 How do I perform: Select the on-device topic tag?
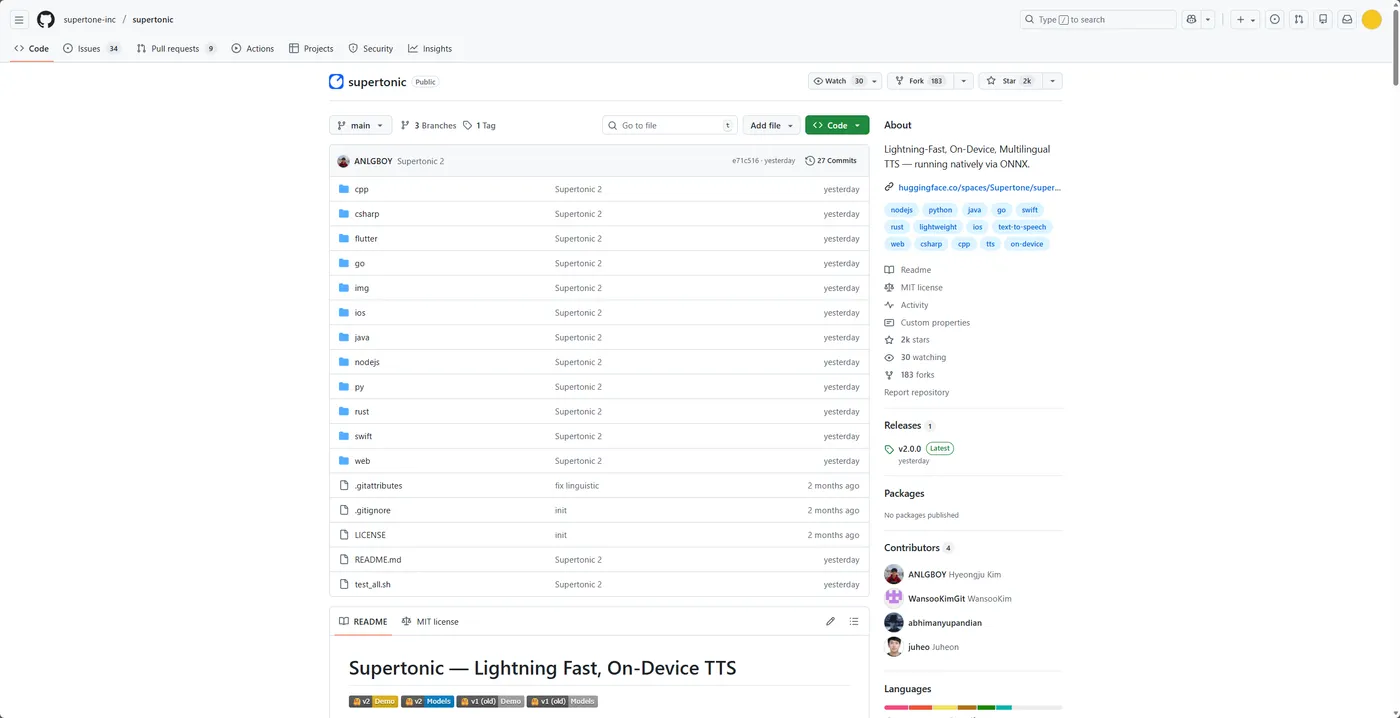pyautogui.click(x=1027, y=244)
